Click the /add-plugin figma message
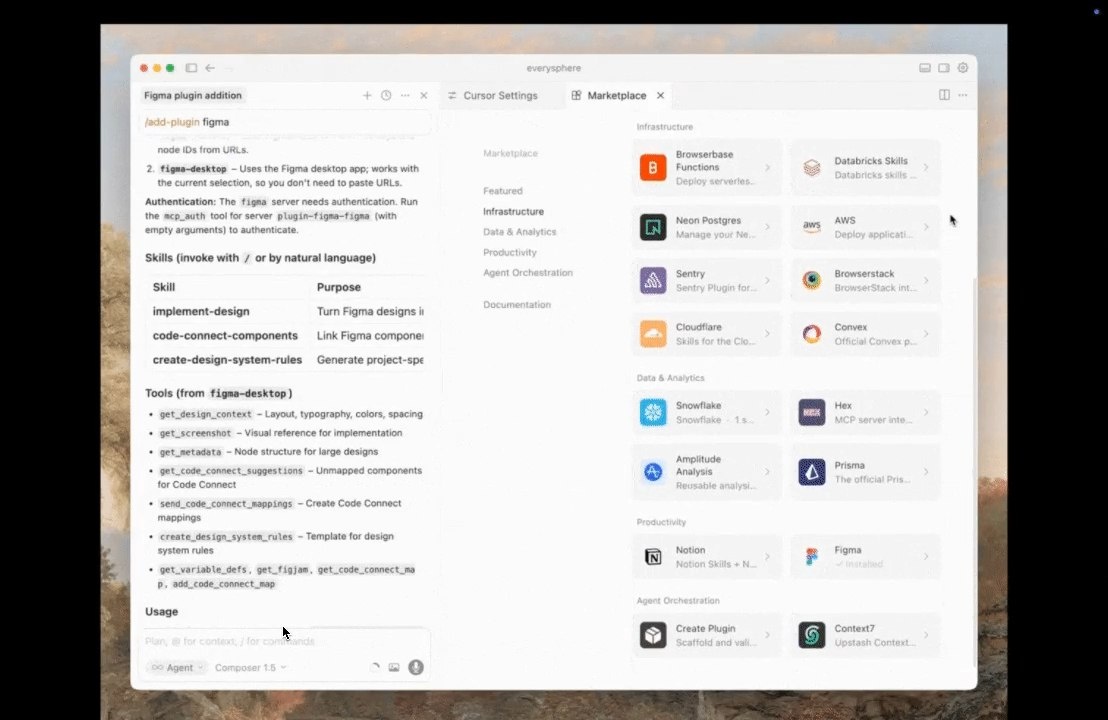Viewport: 1108px width, 720px height. point(285,122)
